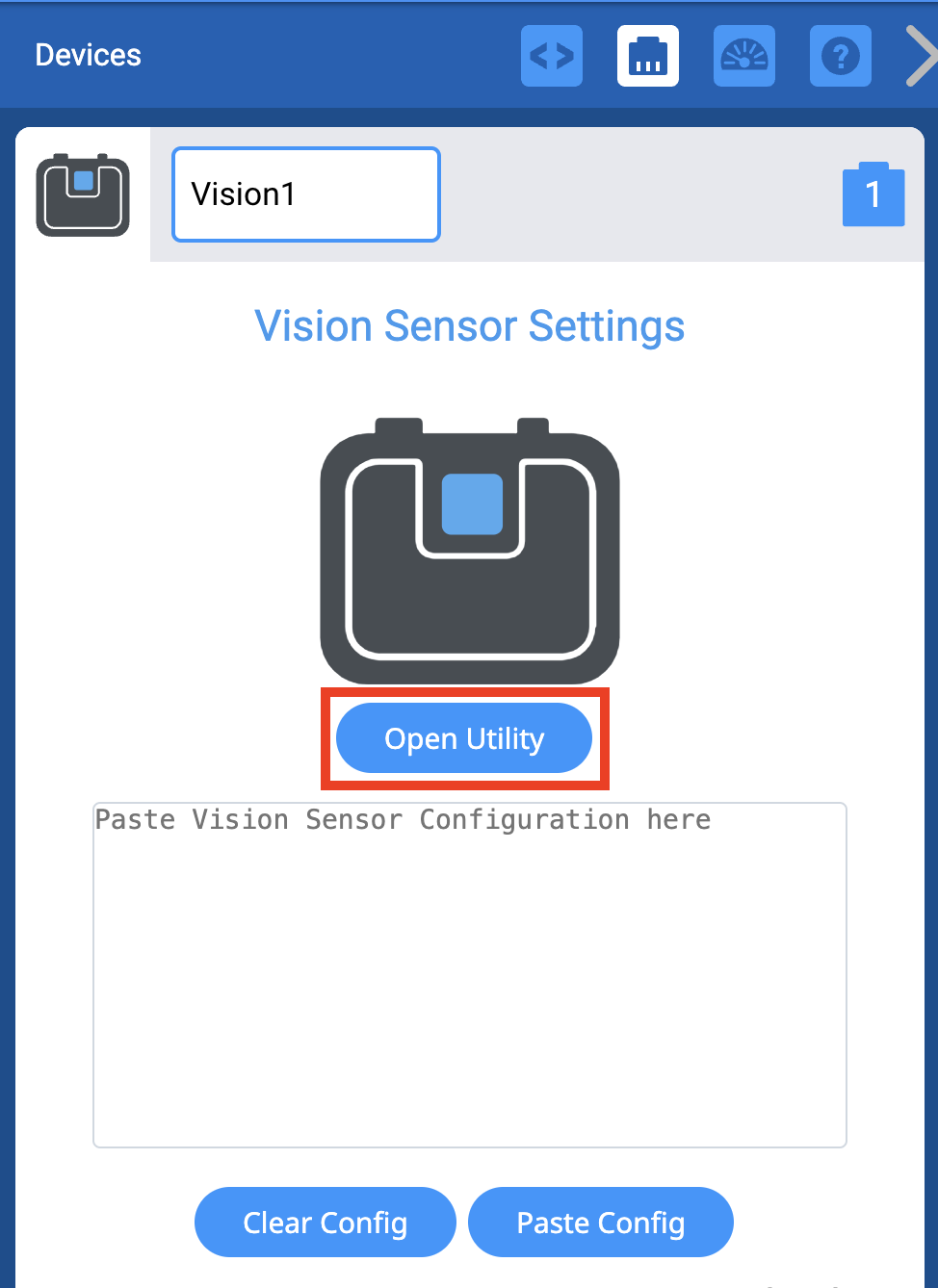Open Utility for the Vision Sensor
Image resolution: width=938 pixels, height=1288 pixels.
464,737
